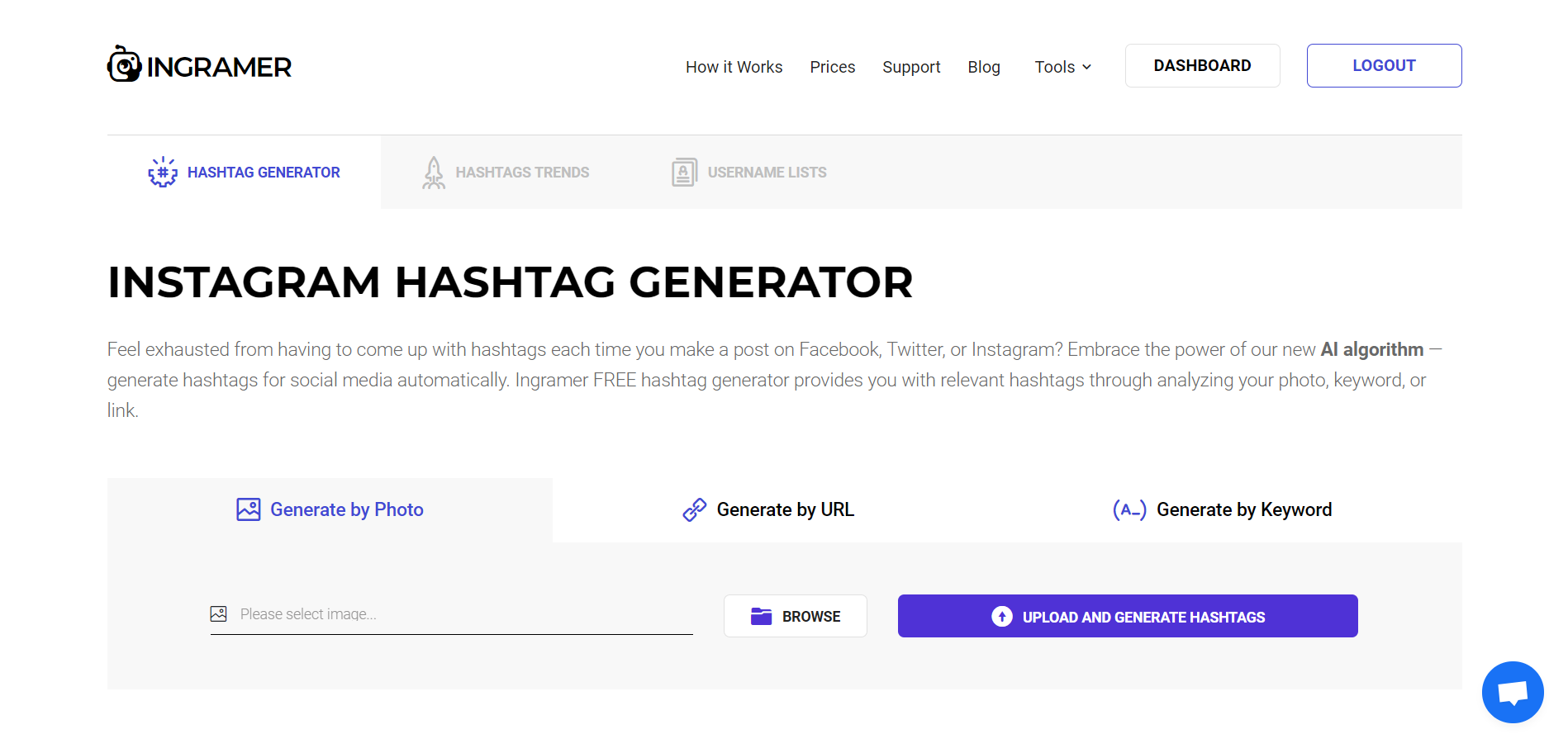Select the Generate by Photo tab label
The height and width of the screenshot is (734, 1568).
[347, 509]
